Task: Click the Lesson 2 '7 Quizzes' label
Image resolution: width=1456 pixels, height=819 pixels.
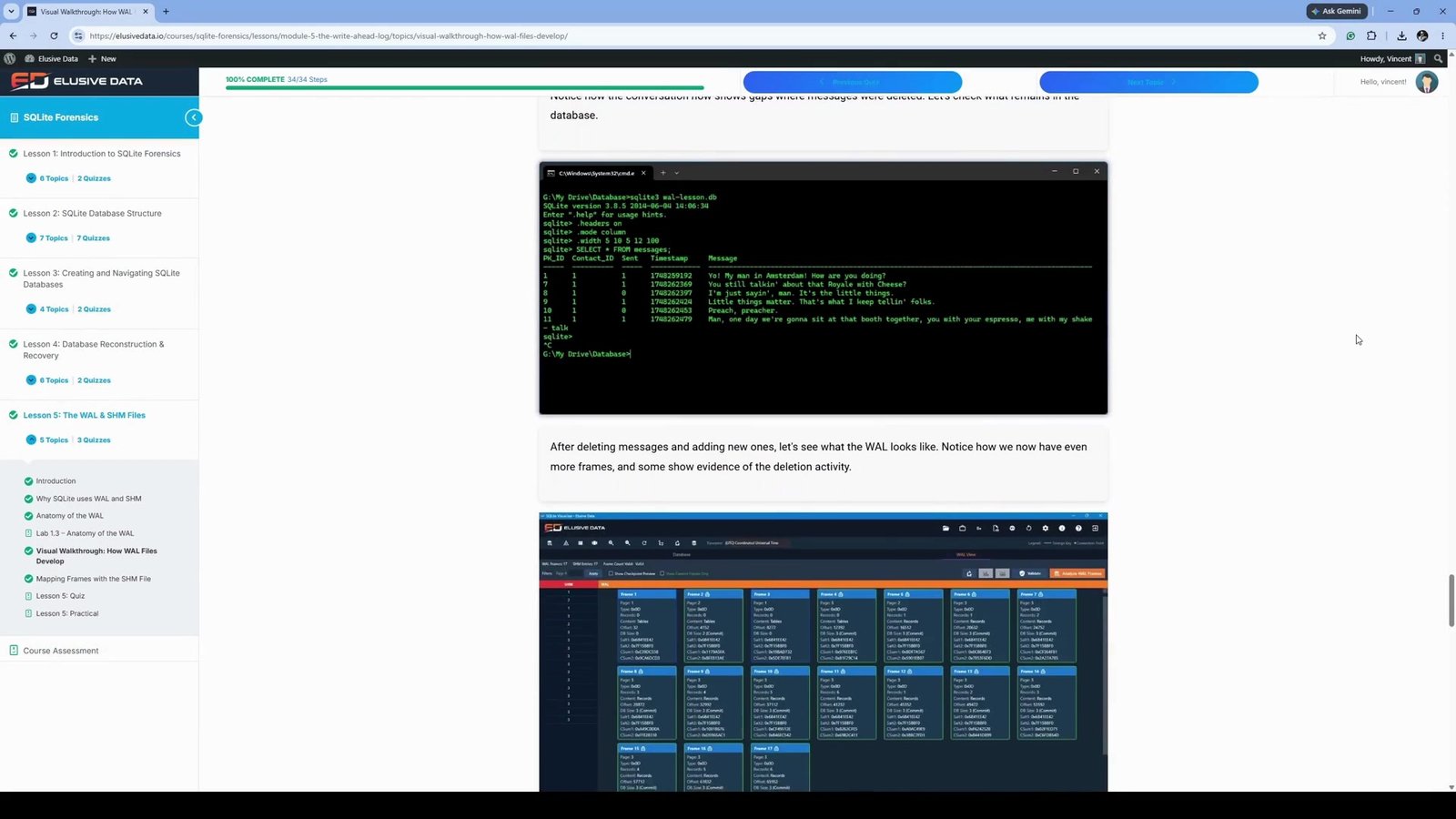Action: pyautogui.click(x=94, y=238)
